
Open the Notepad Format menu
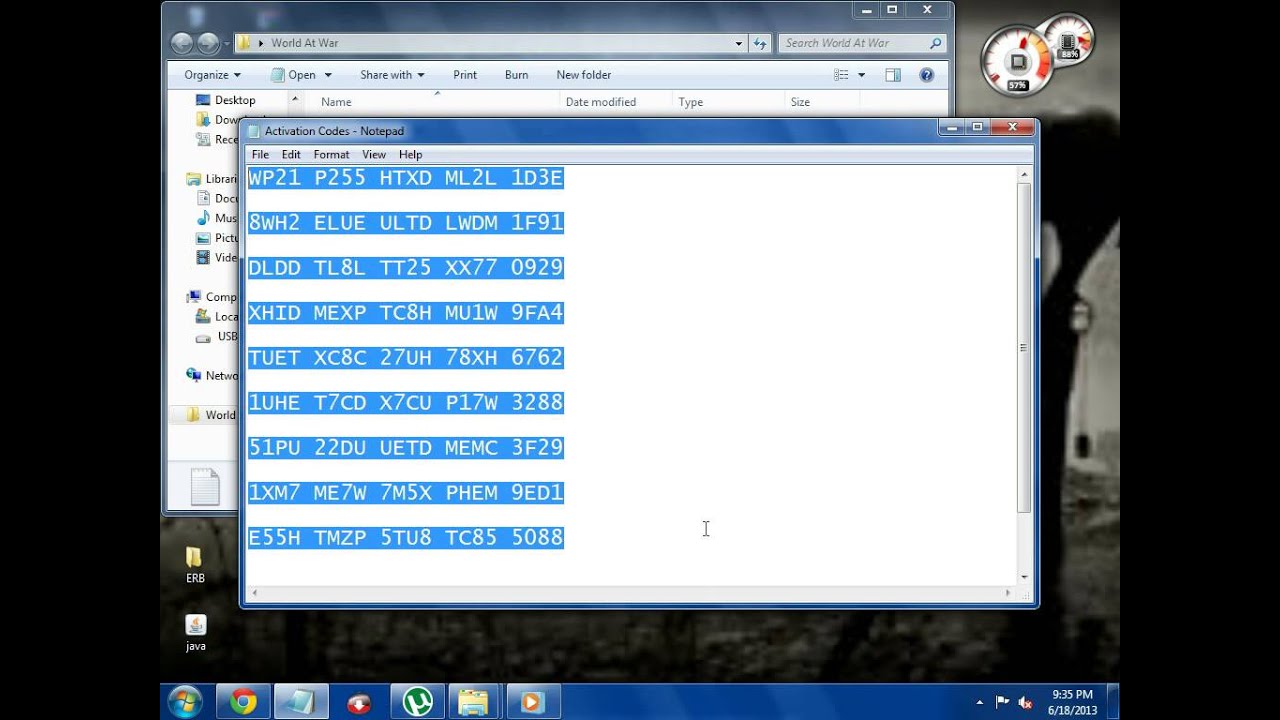pos(331,155)
